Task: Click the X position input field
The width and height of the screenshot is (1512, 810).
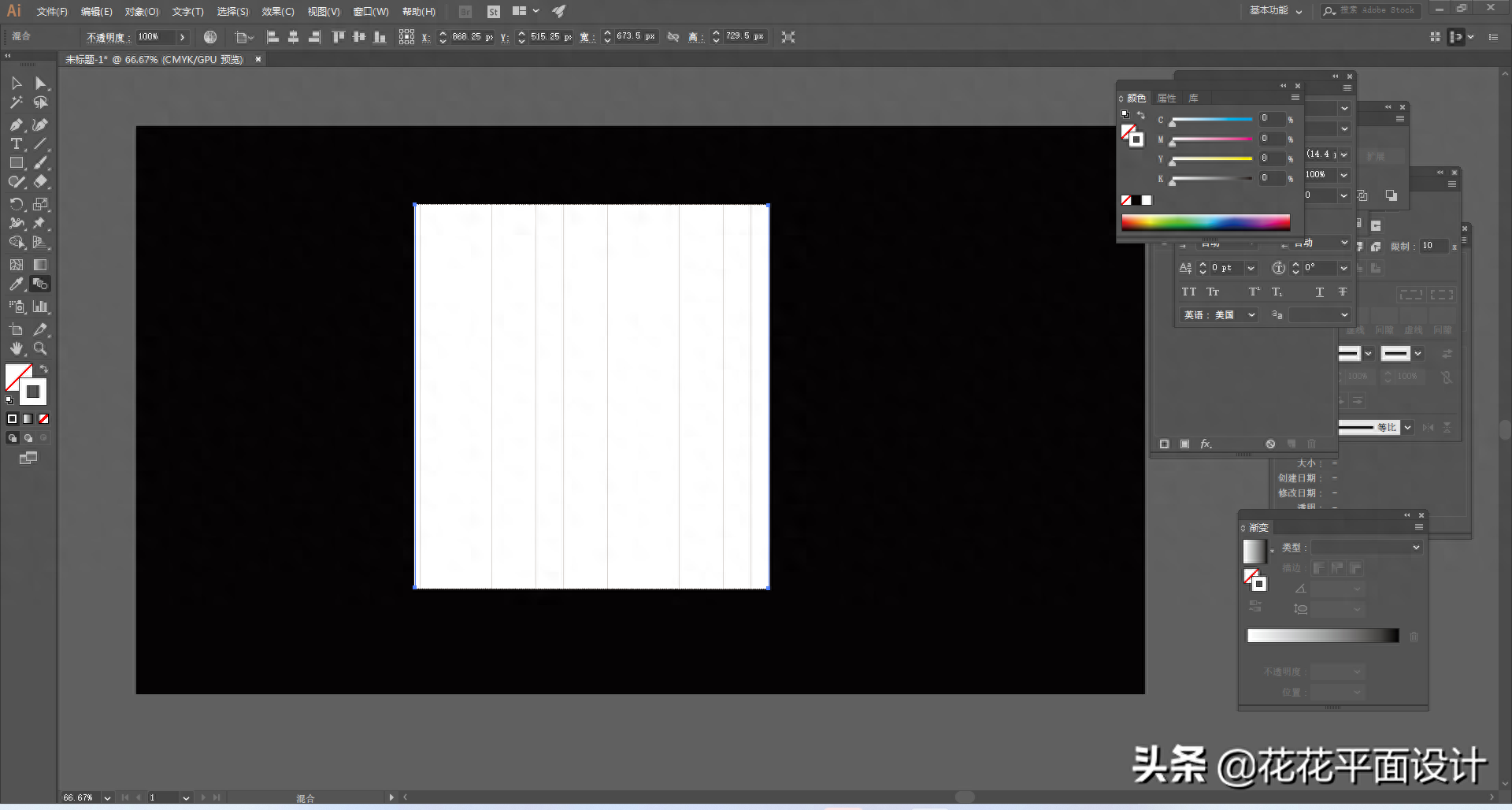Action: point(472,37)
